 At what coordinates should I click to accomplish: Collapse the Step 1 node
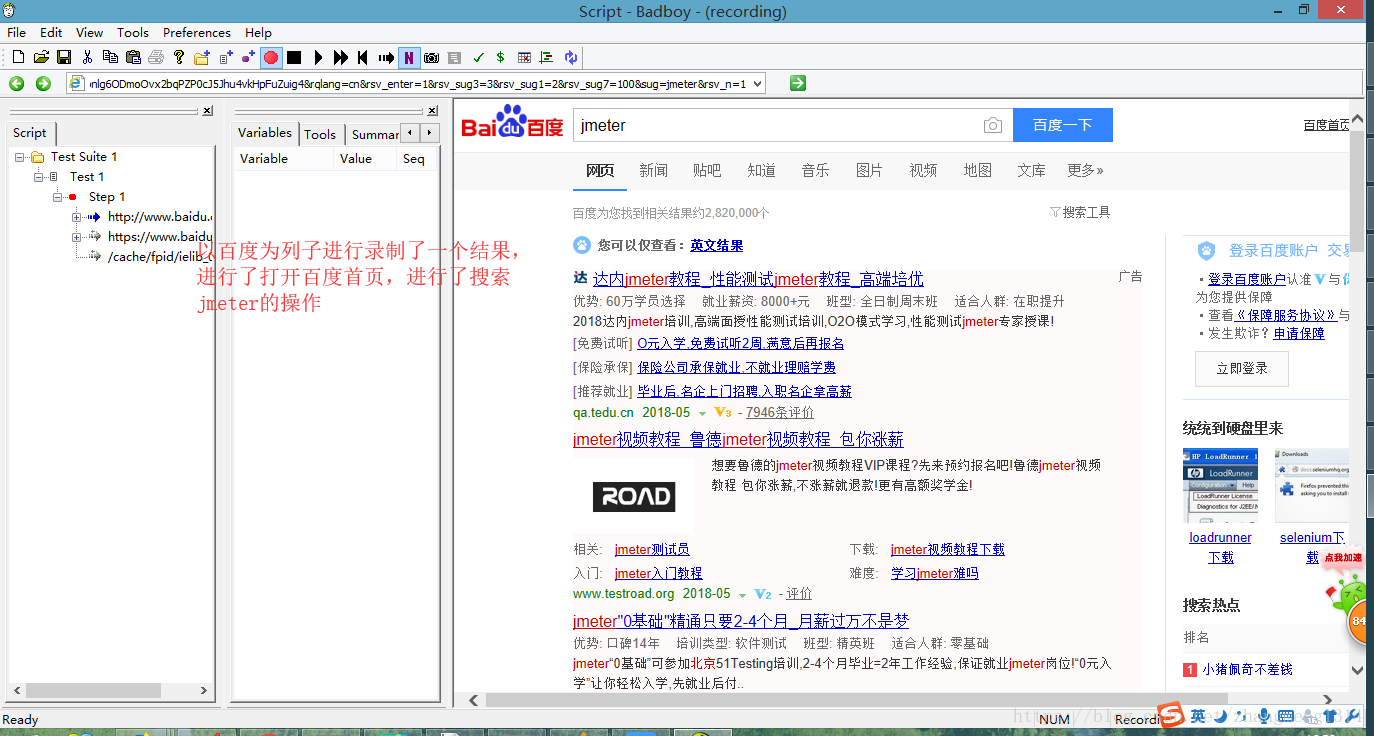tap(58, 197)
